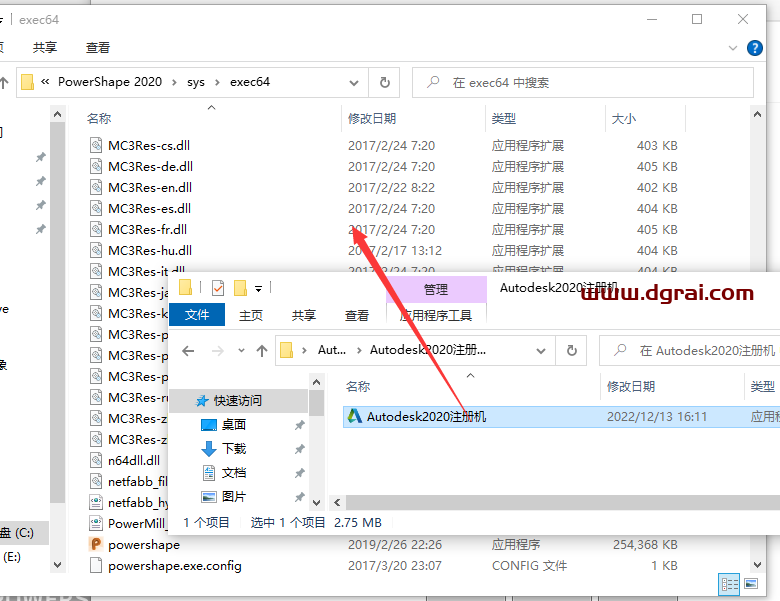Click Aut... segment in front address bar

(332, 350)
